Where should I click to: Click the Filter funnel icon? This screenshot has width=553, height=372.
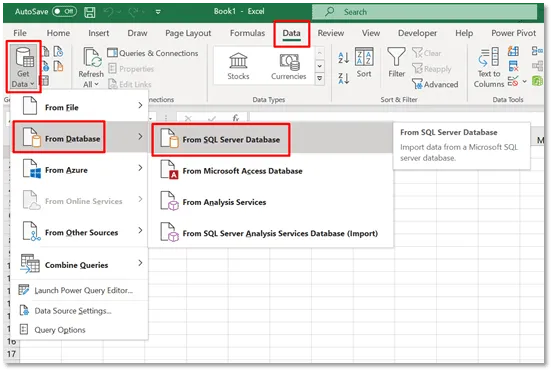(x=396, y=57)
